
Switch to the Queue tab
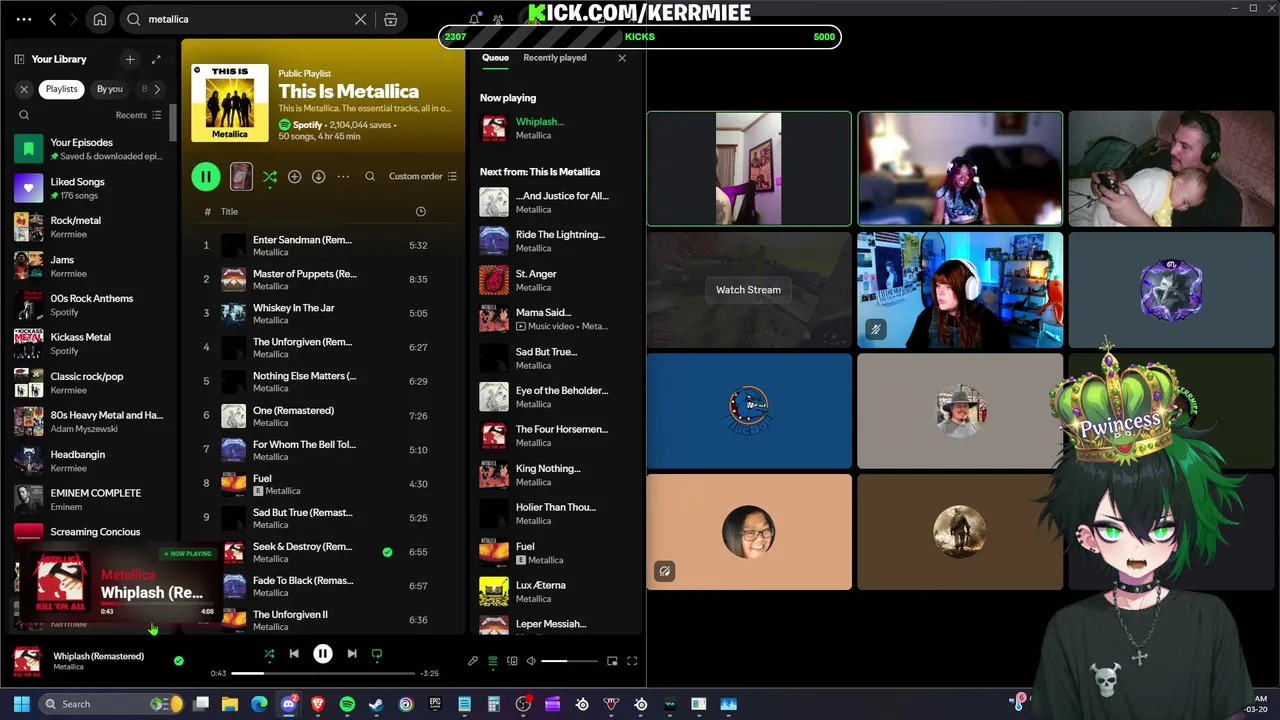[495, 58]
